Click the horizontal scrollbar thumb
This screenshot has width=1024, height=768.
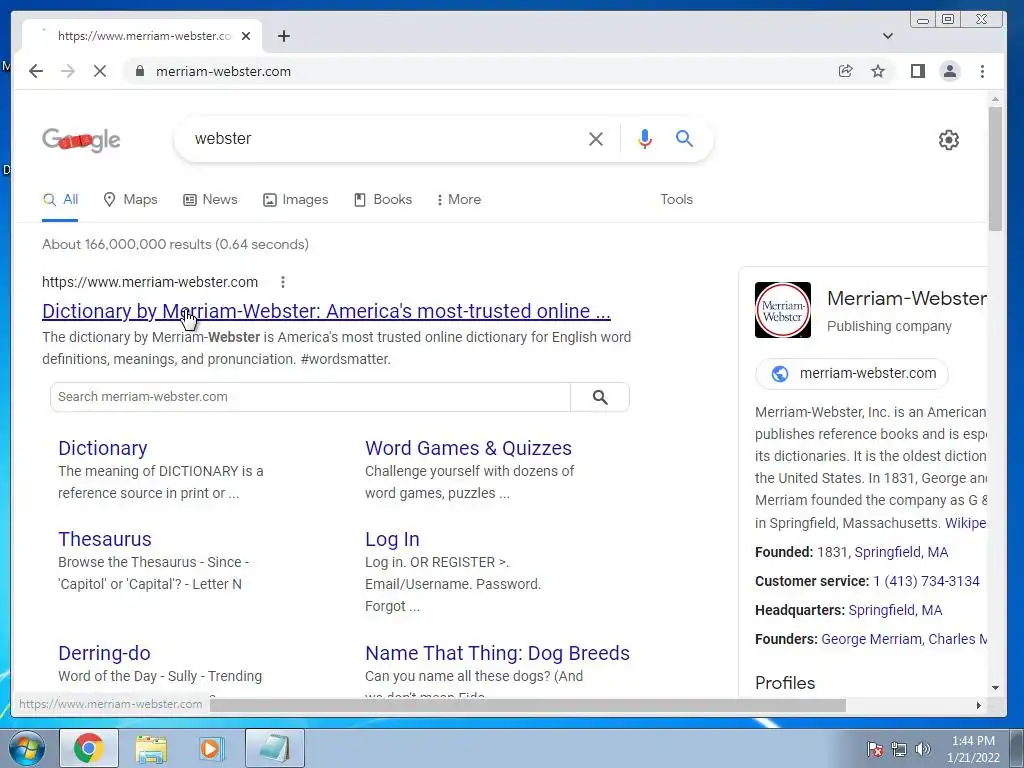coord(528,705)
